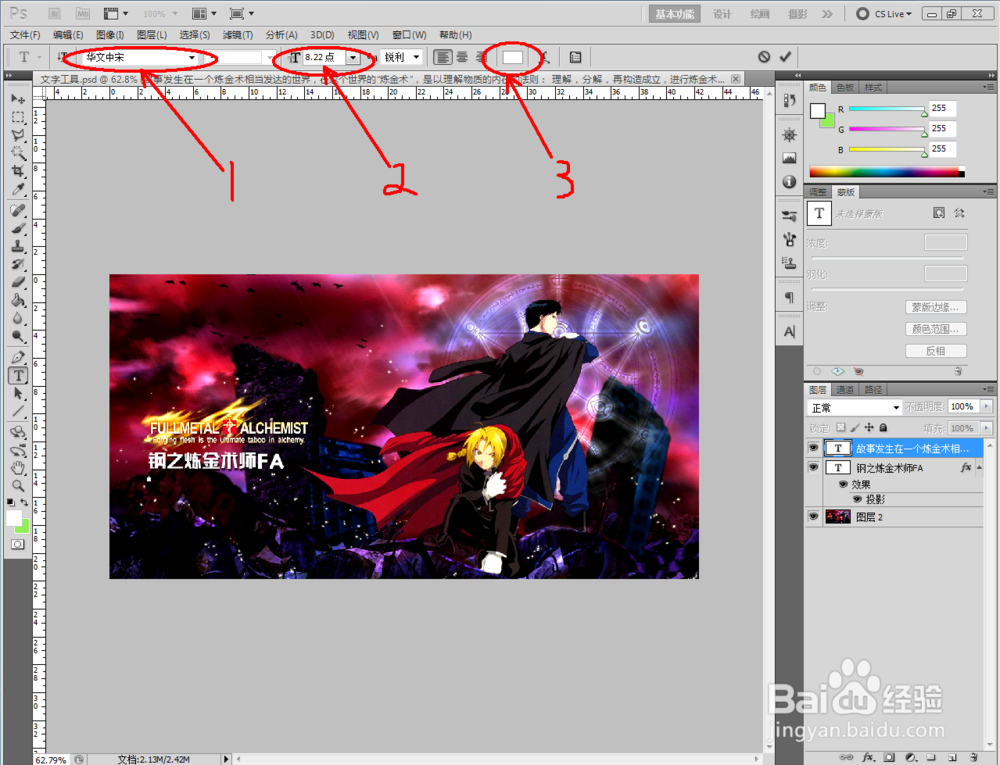This screenshot has width=1000, height=765.
Task: Hide the 故事发生在 text layer
Action: point(813,448)
